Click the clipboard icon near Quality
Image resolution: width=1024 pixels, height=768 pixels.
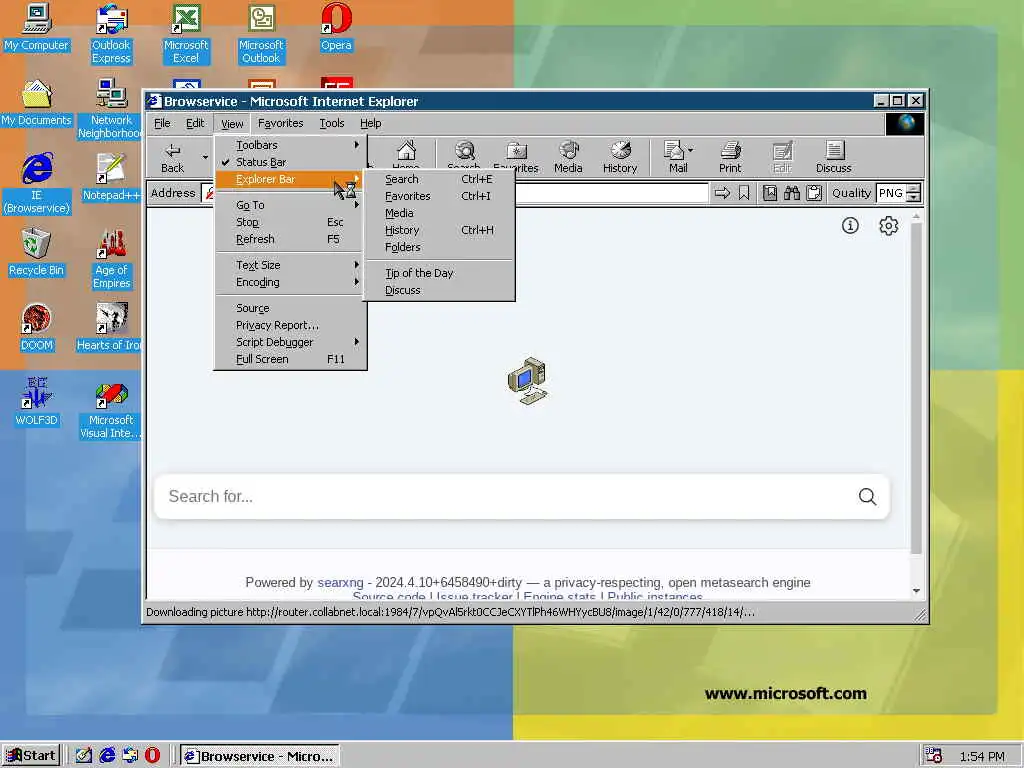[x=814, y=193]
